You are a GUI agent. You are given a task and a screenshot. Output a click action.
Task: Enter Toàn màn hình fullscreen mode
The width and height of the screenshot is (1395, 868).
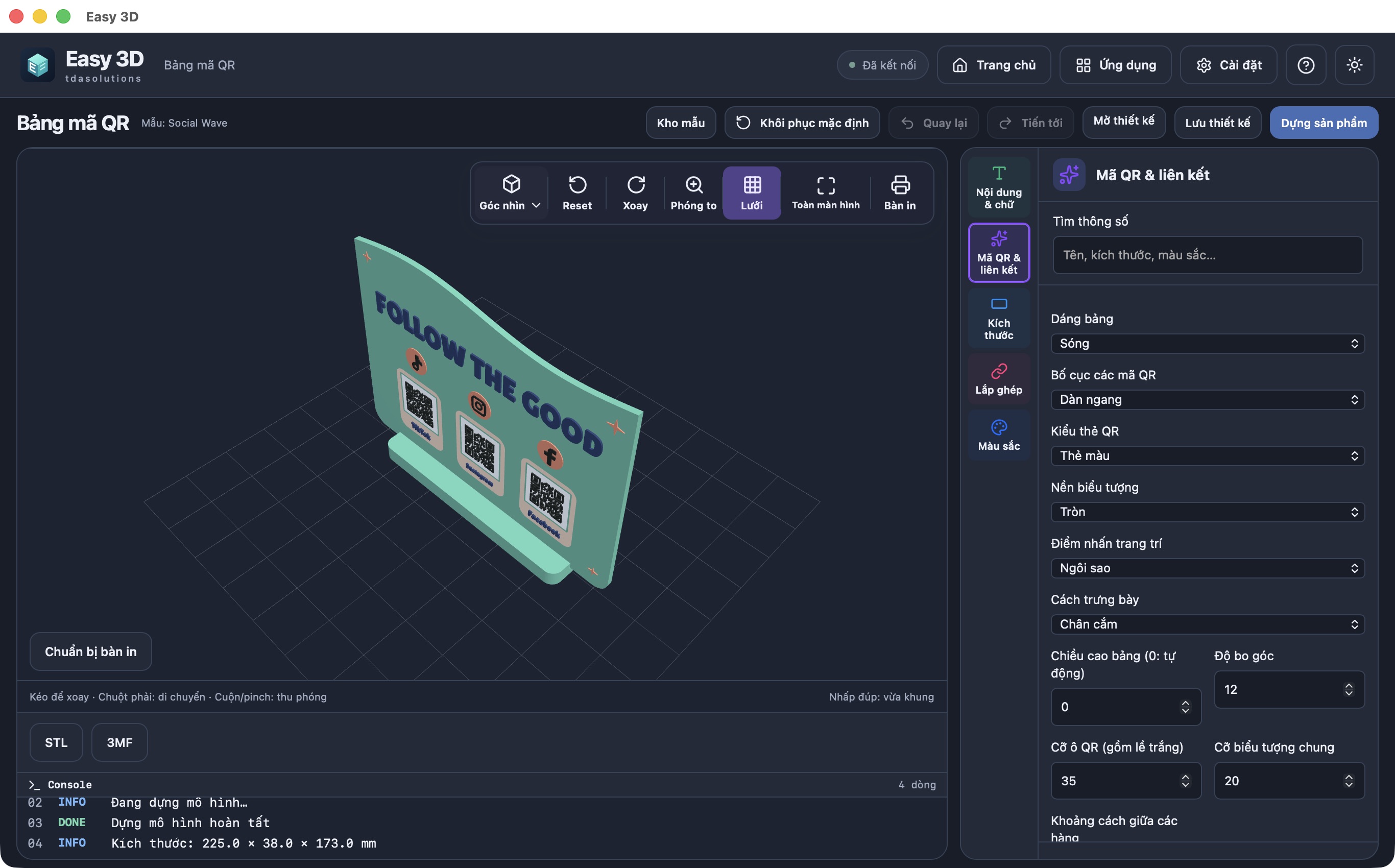tap(826, 193)
